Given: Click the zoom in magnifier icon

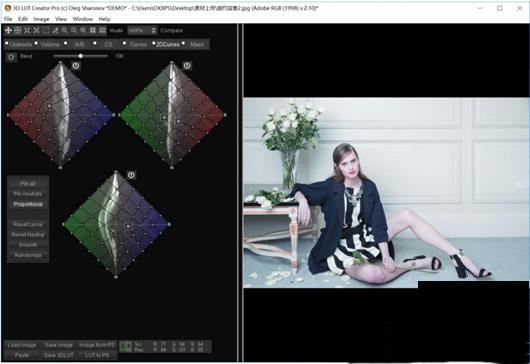Looking at the screenshot, I should [65, 30].
